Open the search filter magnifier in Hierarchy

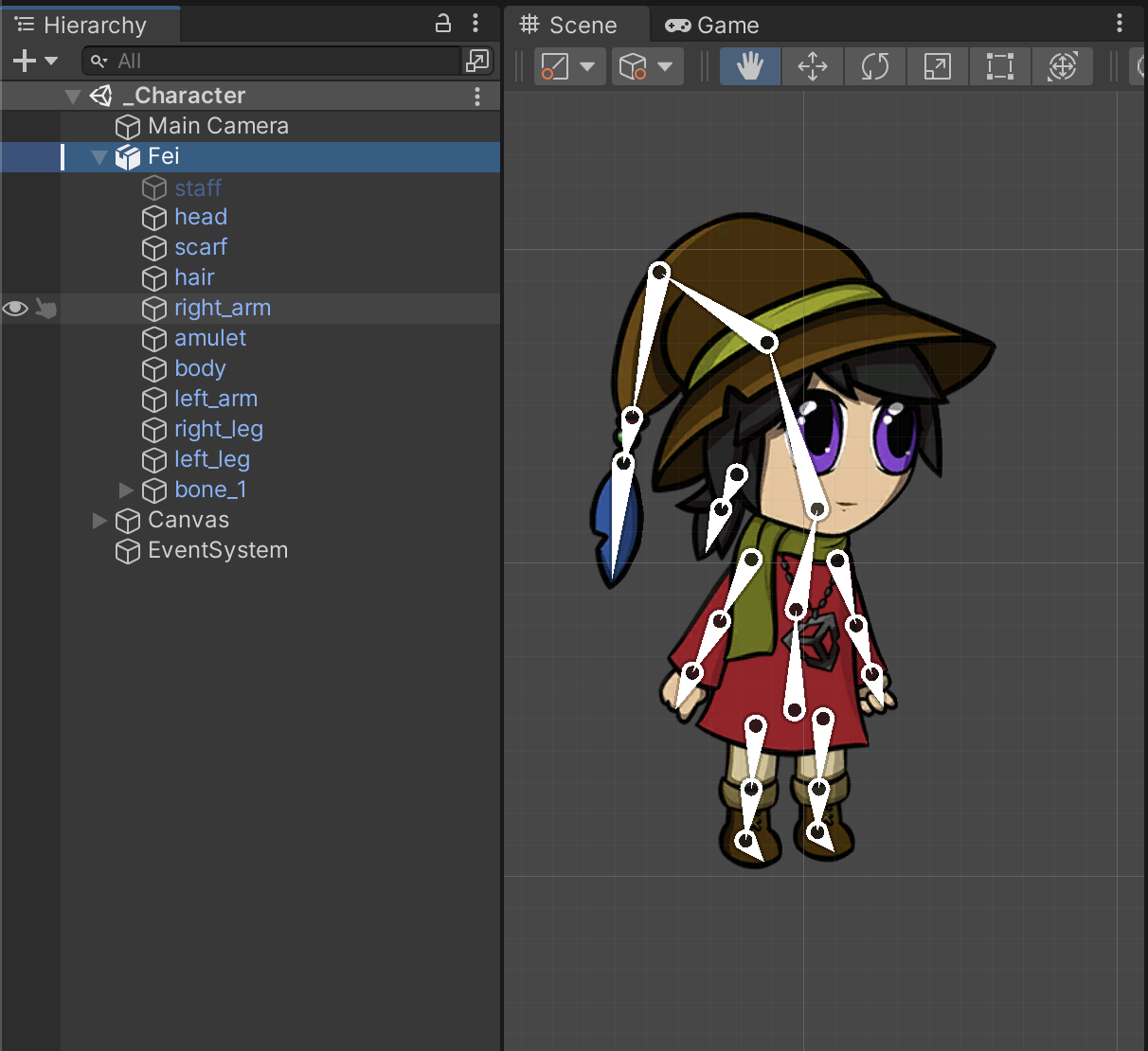pos(99,61)
